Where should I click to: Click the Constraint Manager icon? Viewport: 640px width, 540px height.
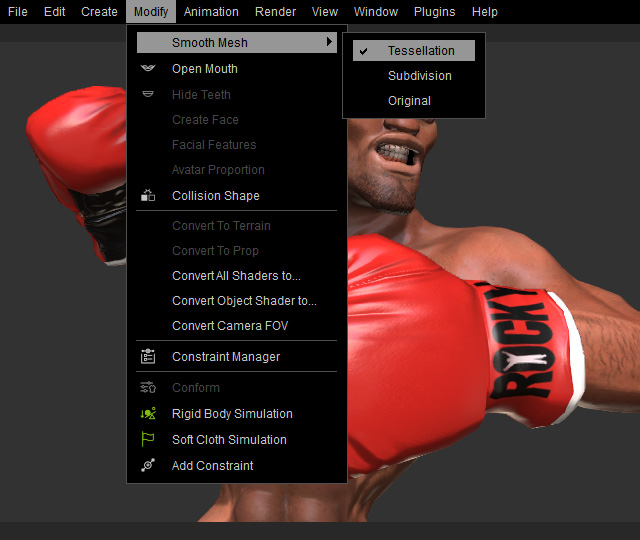click(x=148, y=357)
